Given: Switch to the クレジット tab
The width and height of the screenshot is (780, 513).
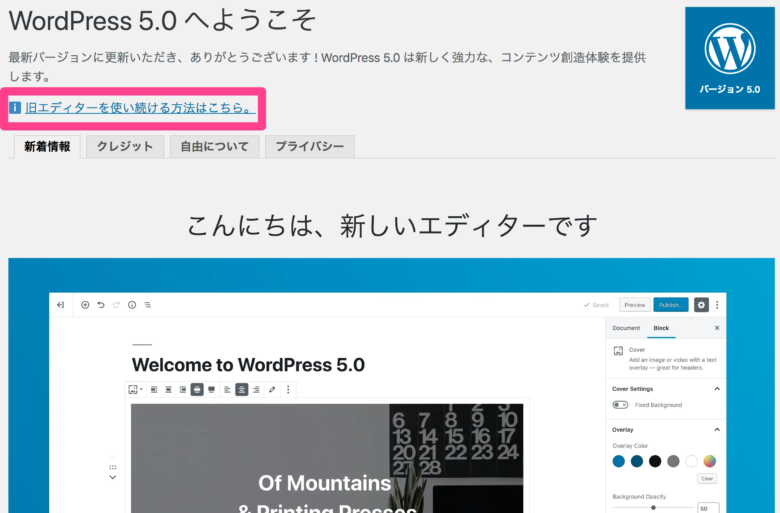Looking at the screenshot, I should pyautogui.click(x=125, y=146).
